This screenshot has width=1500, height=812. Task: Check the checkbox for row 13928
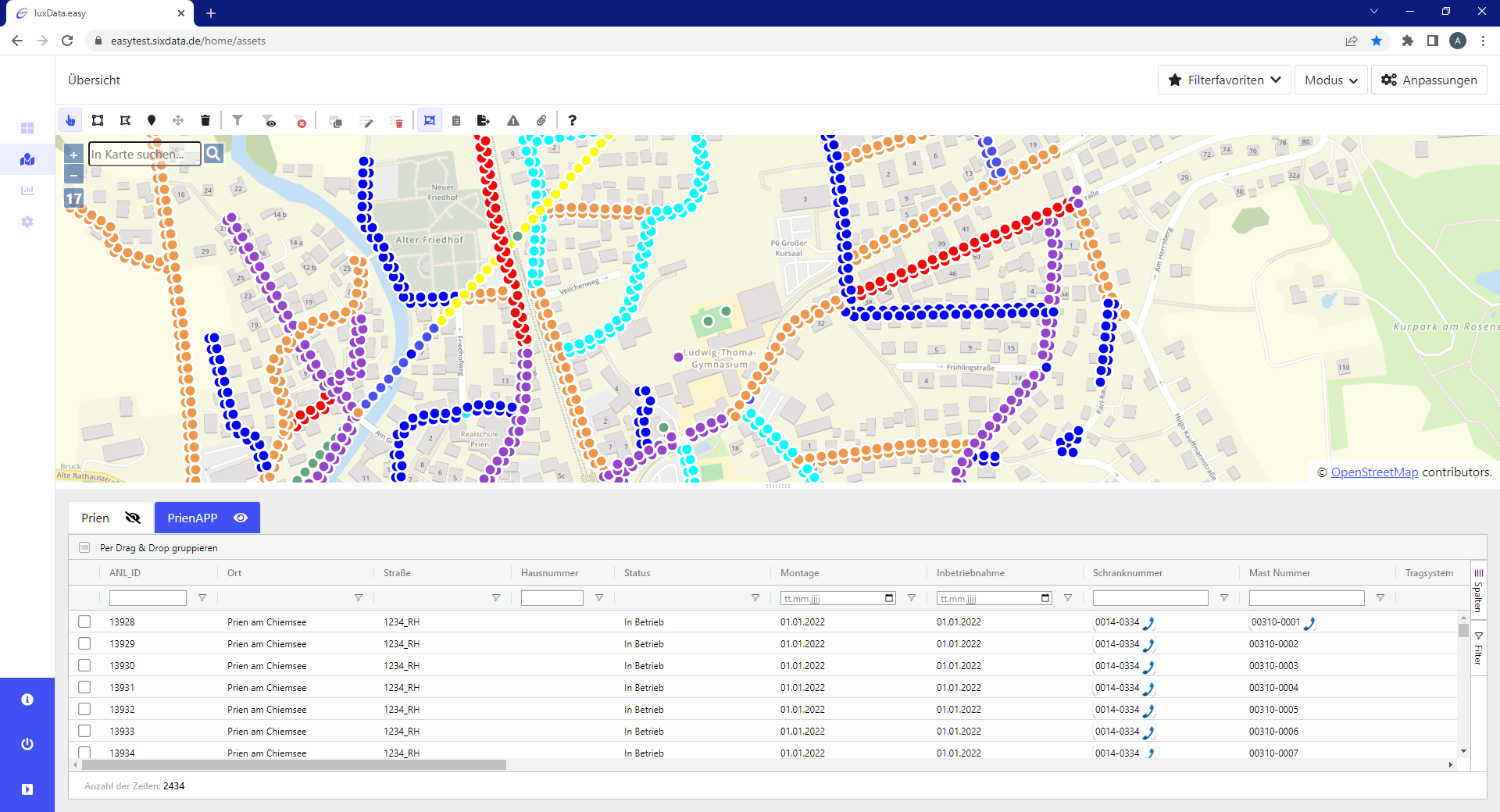click(84, 621)
